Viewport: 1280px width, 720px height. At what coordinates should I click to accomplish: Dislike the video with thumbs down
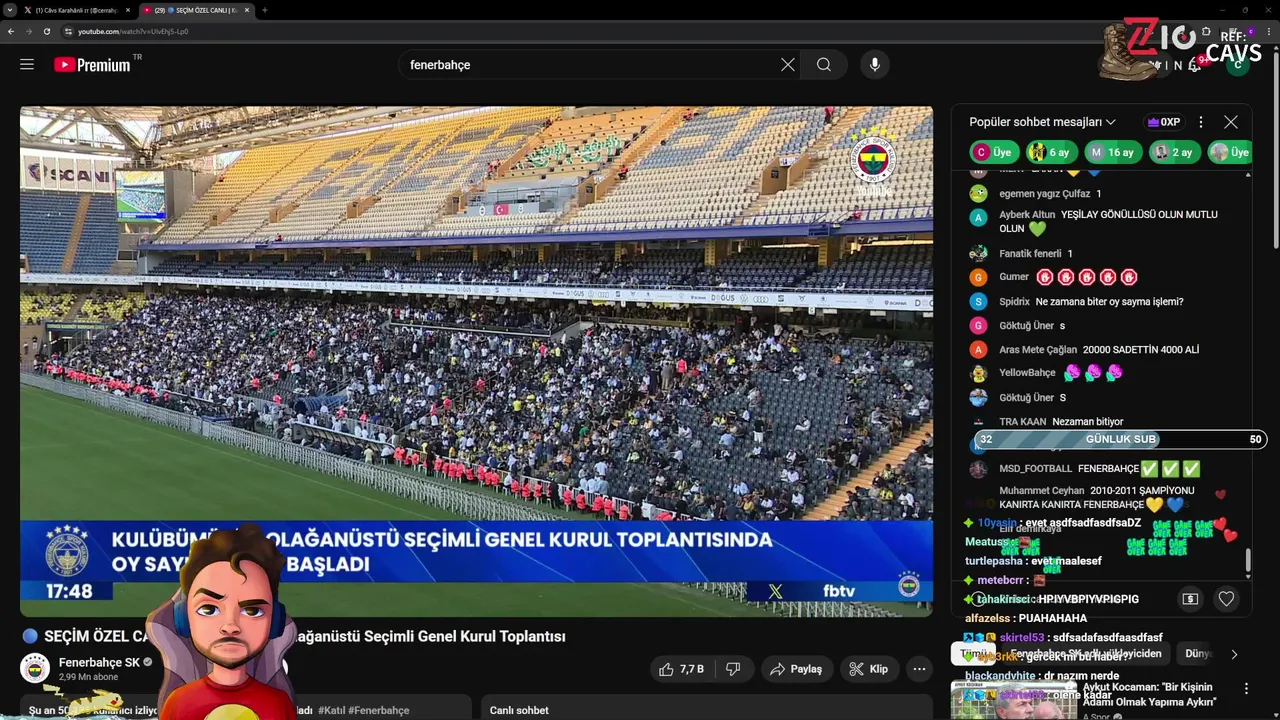pos(733,669)
